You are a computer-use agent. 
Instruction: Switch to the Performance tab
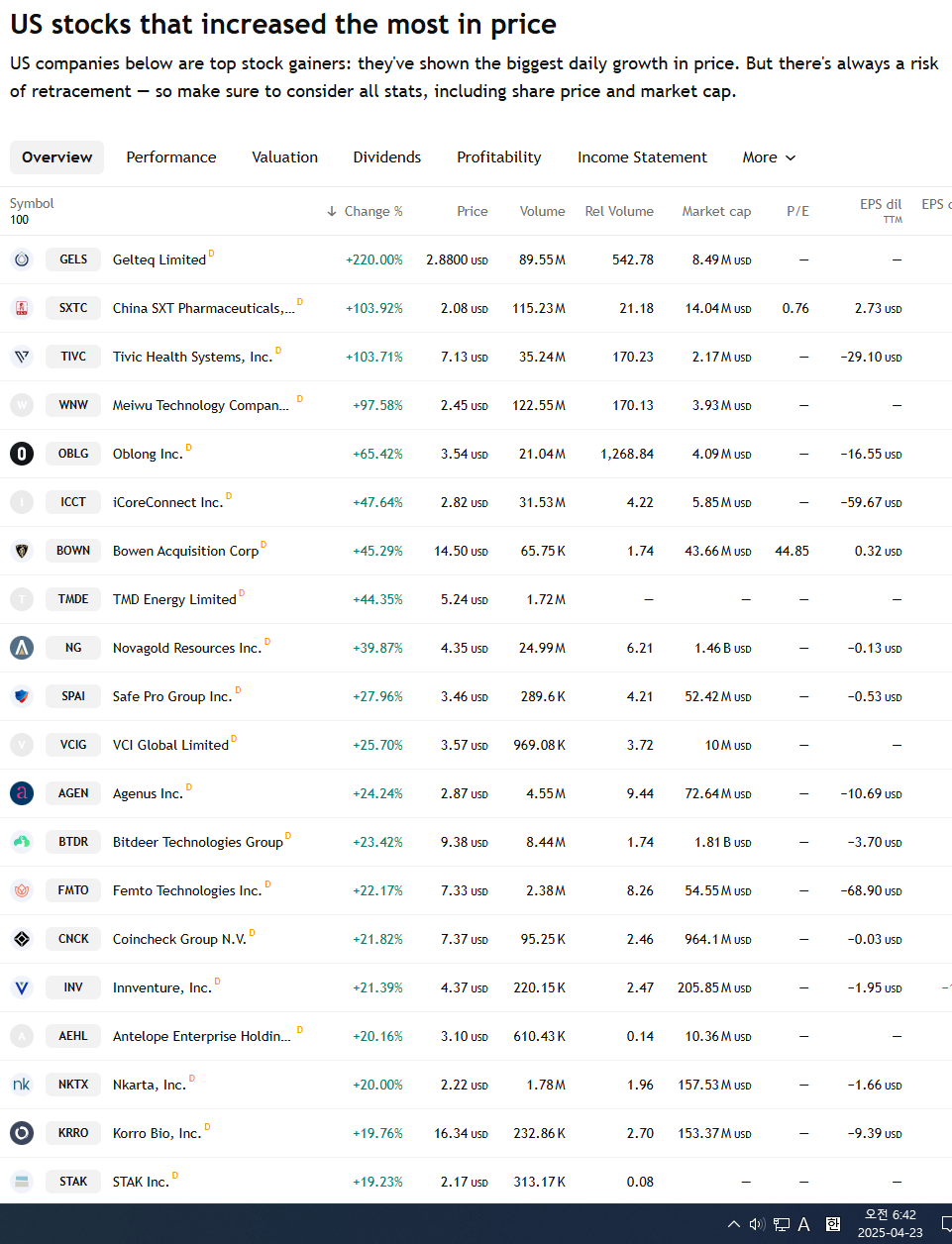coord(171,157)
